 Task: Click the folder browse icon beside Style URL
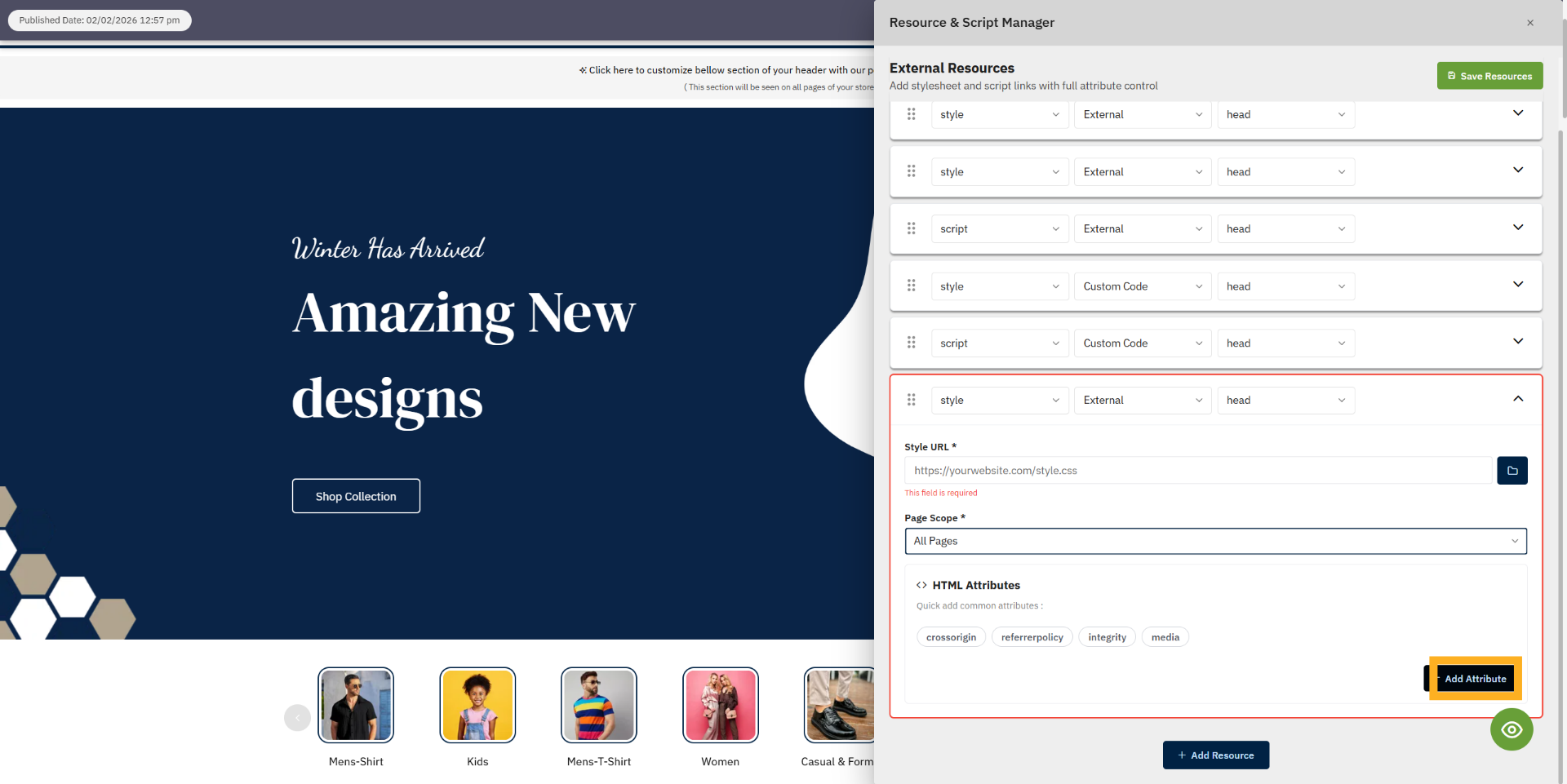(1512, 471)
